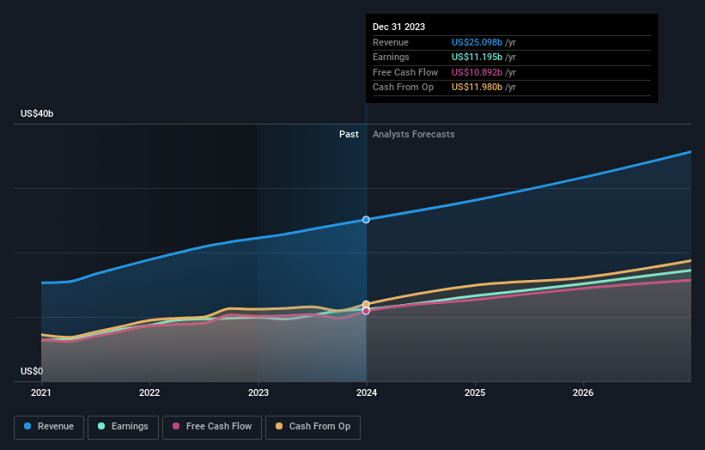Toggle the Earnings legend series

123,427
